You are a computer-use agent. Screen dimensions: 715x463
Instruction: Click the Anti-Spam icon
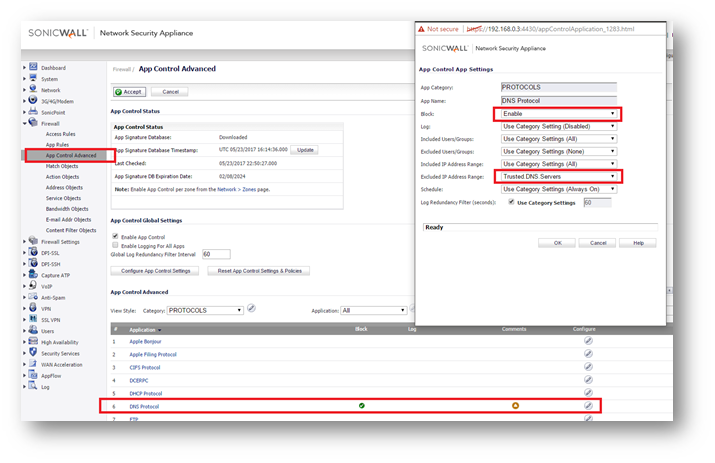(x=33, y=297)
